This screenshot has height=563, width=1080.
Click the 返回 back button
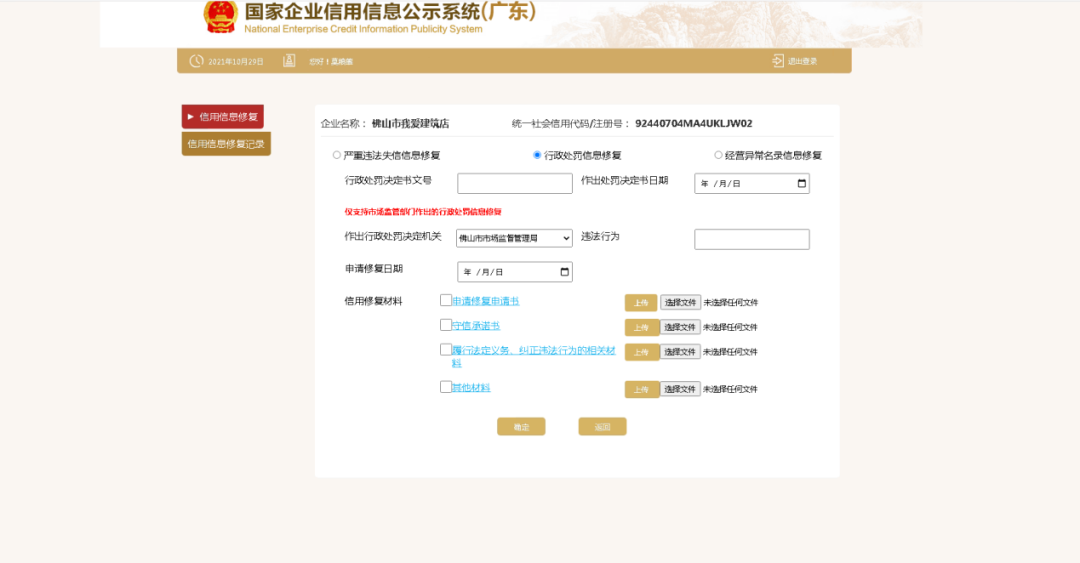(603, 427)
